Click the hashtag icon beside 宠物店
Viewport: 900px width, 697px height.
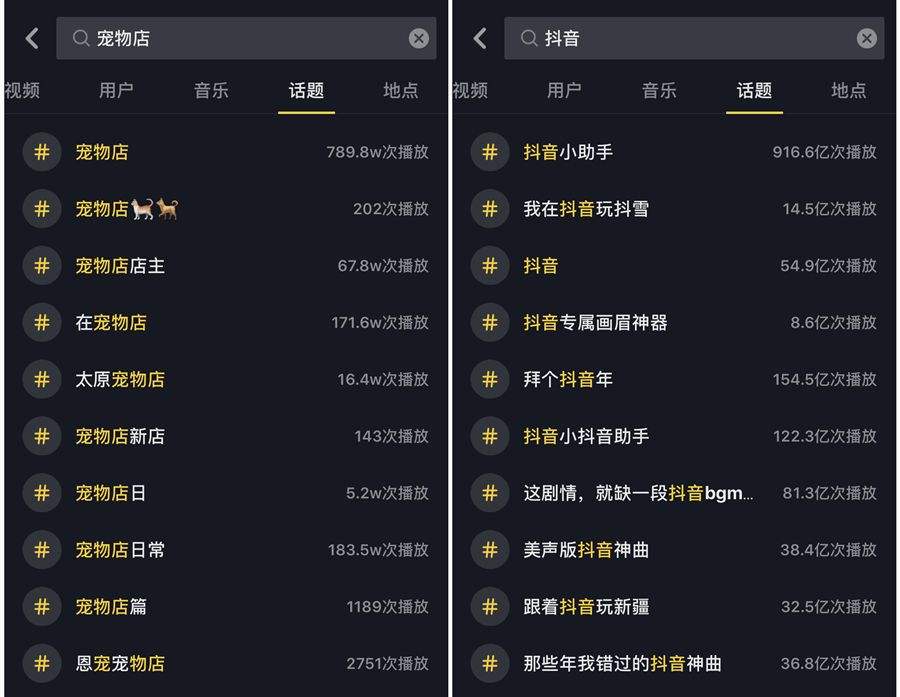pyautogui.click(x=42, y=152)
